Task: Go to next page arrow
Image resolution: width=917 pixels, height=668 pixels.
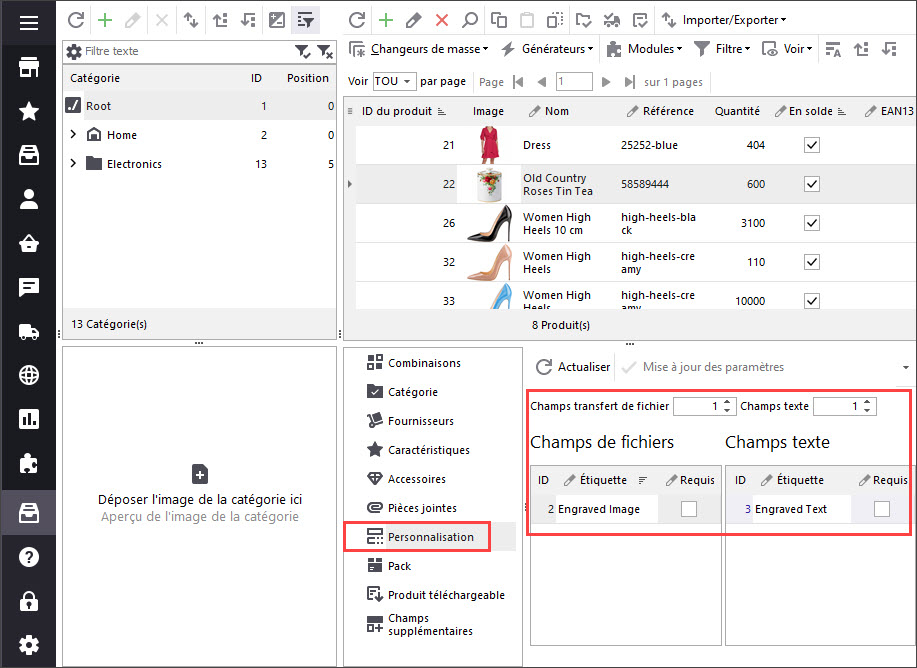Action: [606, 82]
